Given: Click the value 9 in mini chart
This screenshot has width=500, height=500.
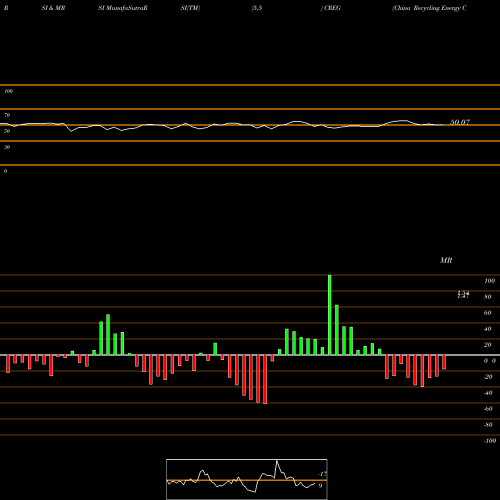Looking at the screenshot, I should [320, 486].
